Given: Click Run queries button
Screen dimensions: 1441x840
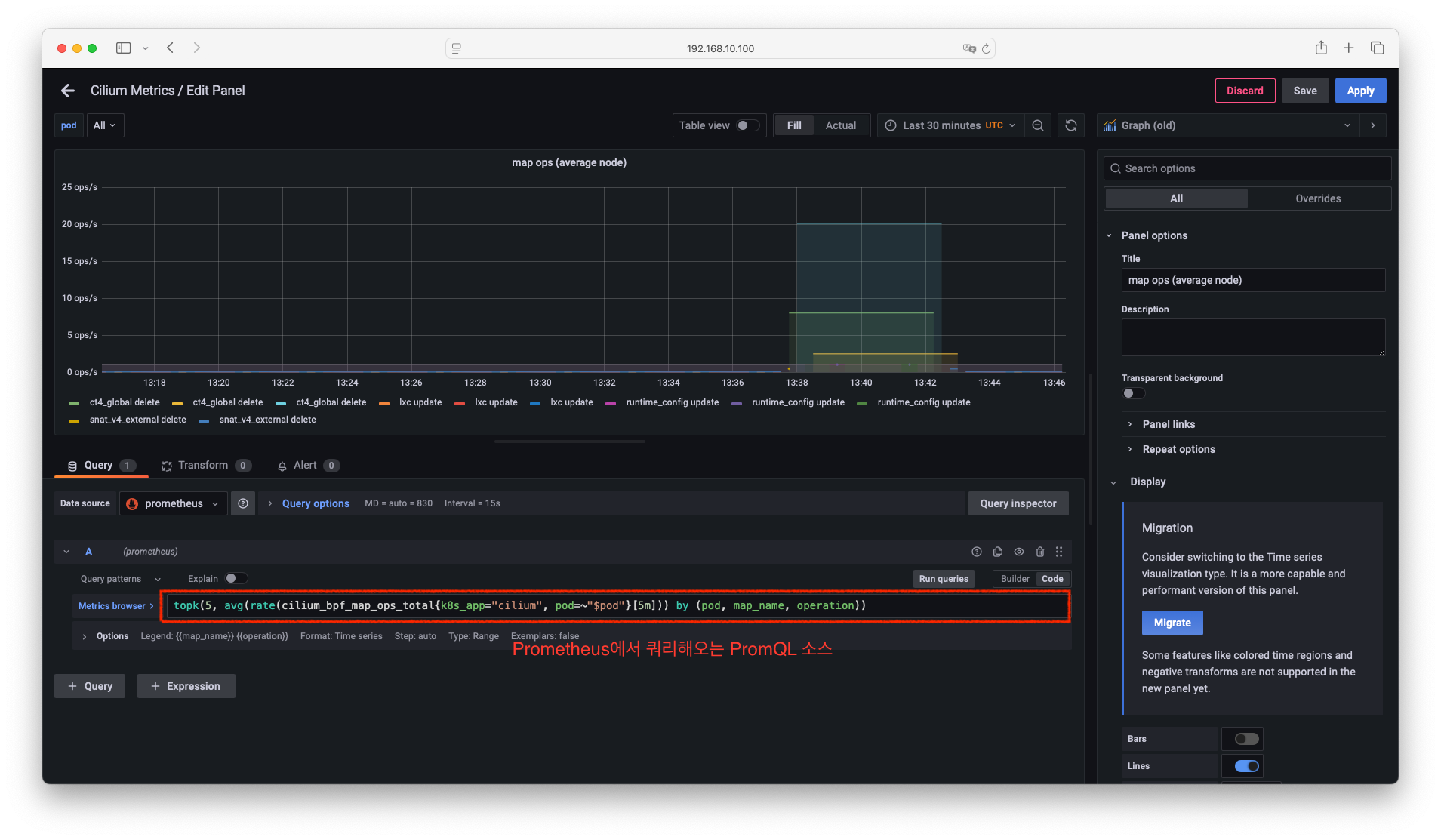Looking at the screenshot, I should click(x=944, y=579).
